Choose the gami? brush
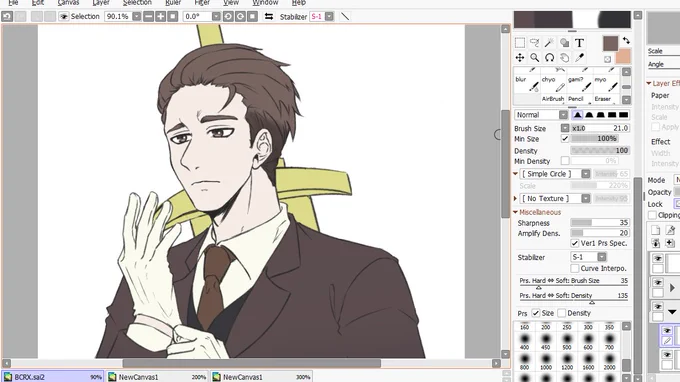The image size is (680, 382). tap(580, 83)
